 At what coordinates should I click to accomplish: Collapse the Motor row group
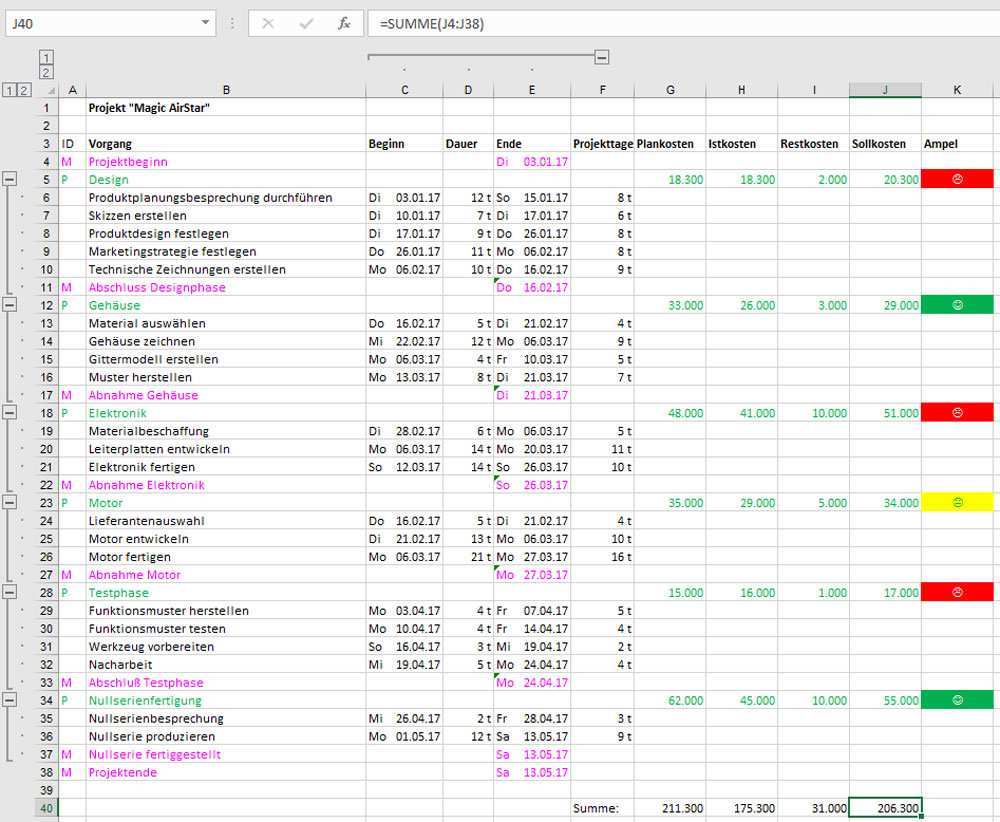coord(10,503)
